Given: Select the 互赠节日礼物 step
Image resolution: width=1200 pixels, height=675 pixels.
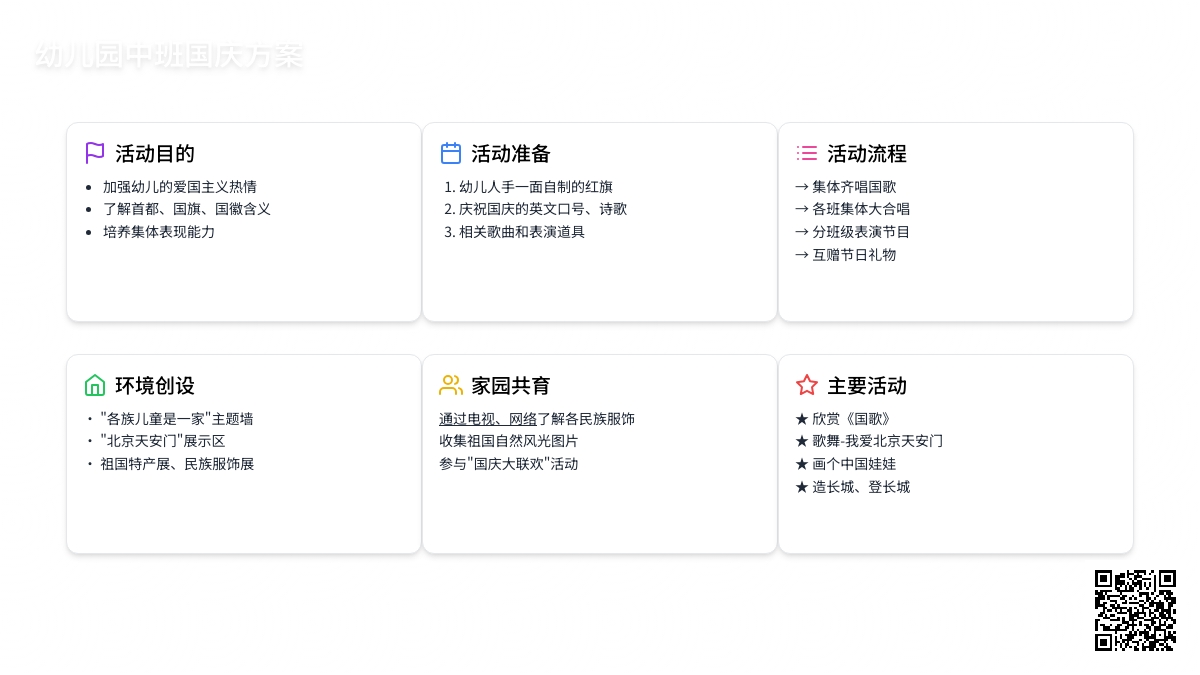Looking at the screenshot, I should (x=846, y=255).
